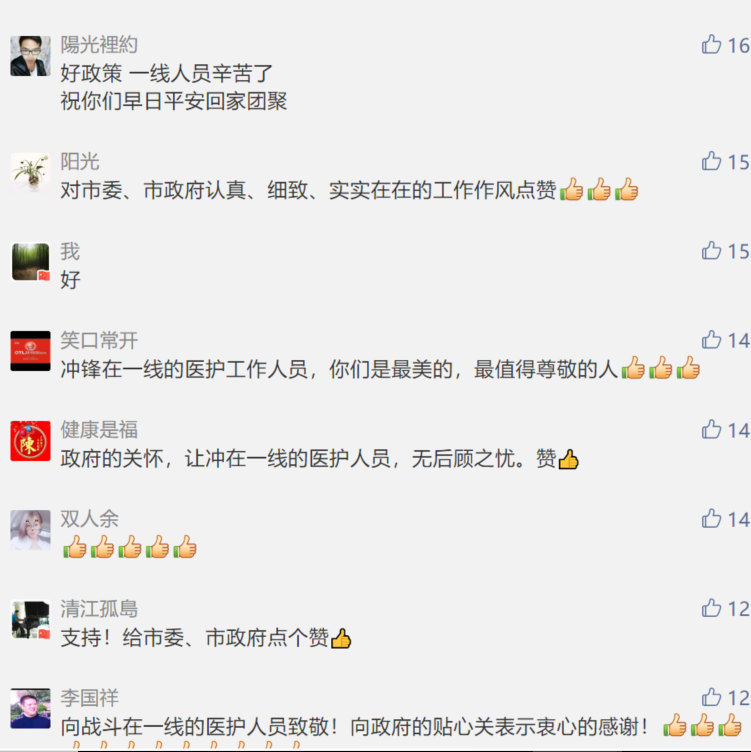The image size is (751, 752).
Task: Select comment text 好政策 一线人员辛苦了
Action: tap(166, 73)
